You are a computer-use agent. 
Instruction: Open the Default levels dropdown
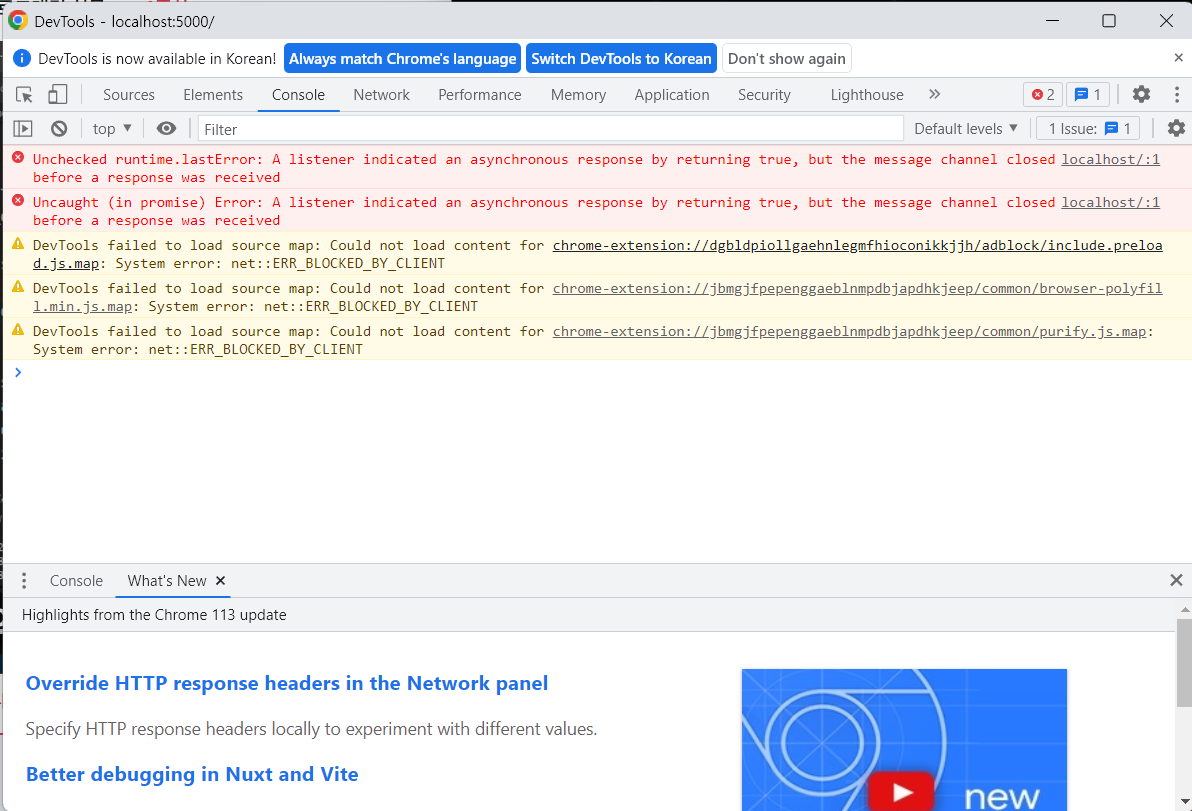pyautogui.click(x=965, y=128)
